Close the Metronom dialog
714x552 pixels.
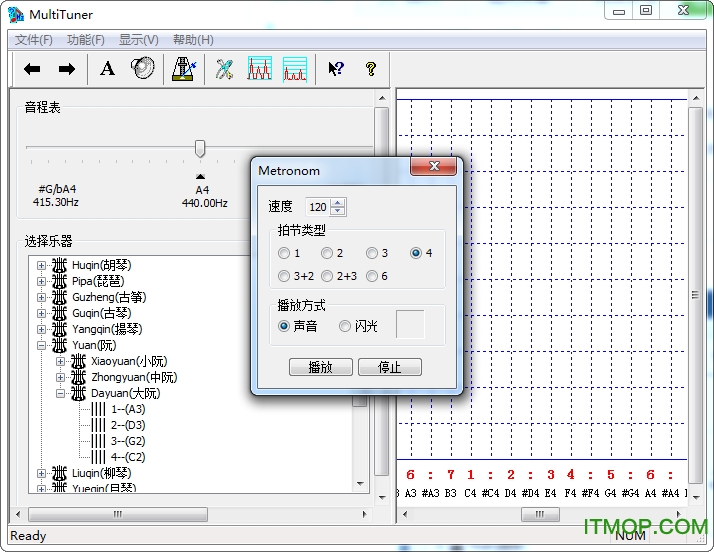point(434,166)
